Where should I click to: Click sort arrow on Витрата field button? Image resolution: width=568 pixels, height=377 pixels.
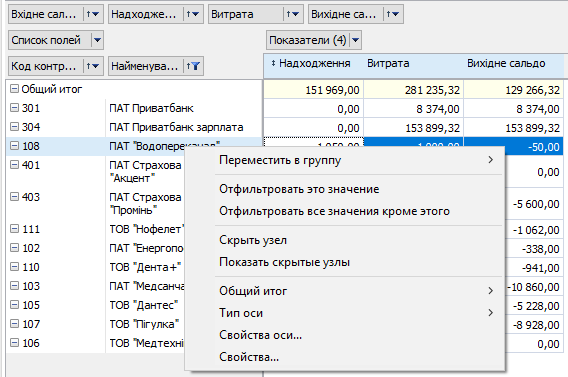[293, 14]
